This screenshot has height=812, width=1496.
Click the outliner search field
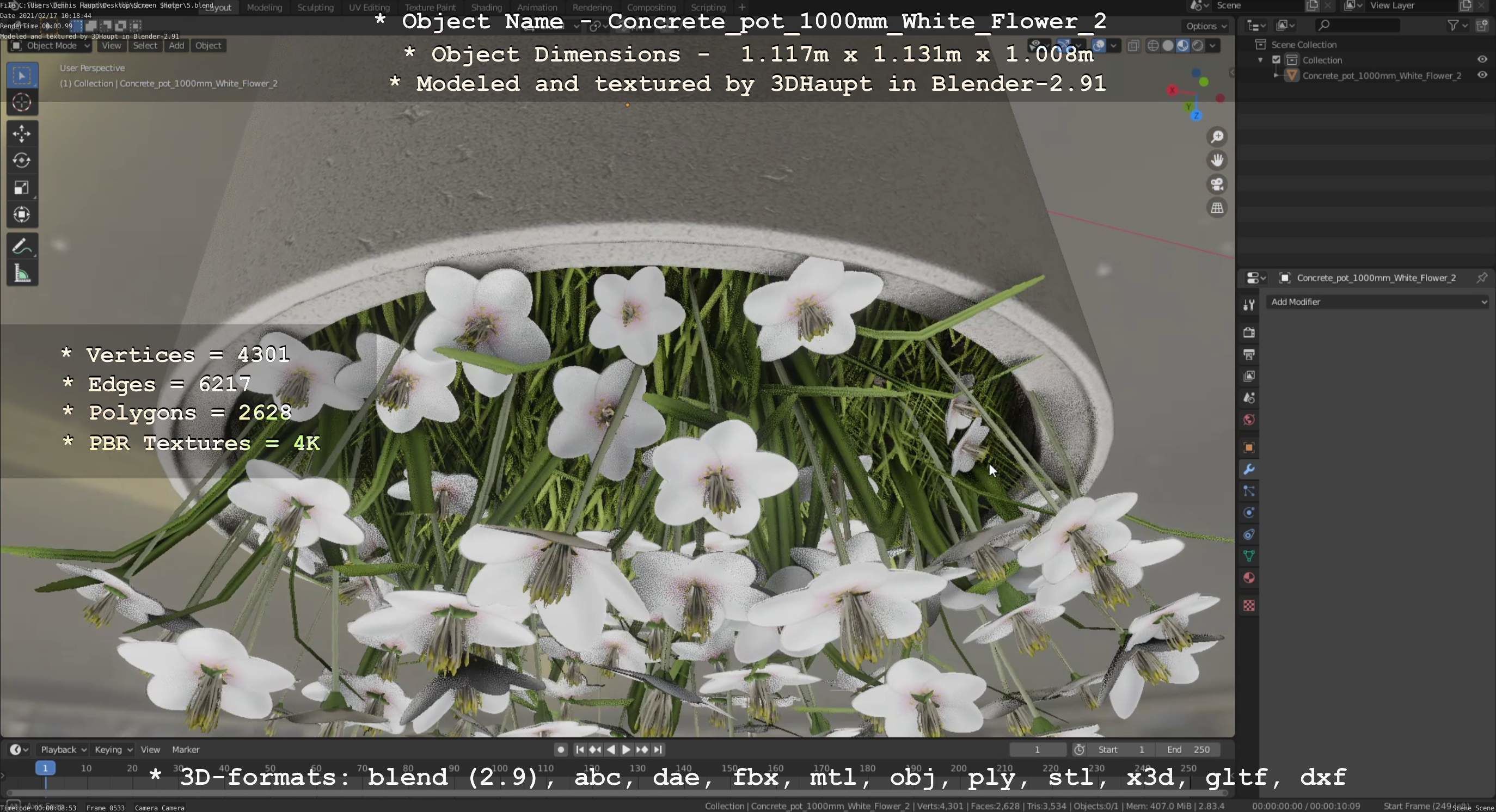(x=1357, y=25)
